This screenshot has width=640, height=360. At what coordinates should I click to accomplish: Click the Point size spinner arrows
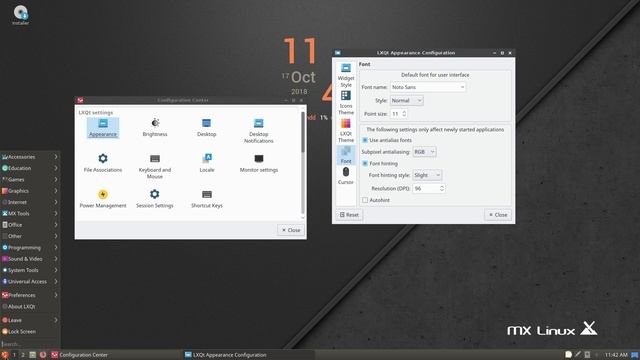404,113
